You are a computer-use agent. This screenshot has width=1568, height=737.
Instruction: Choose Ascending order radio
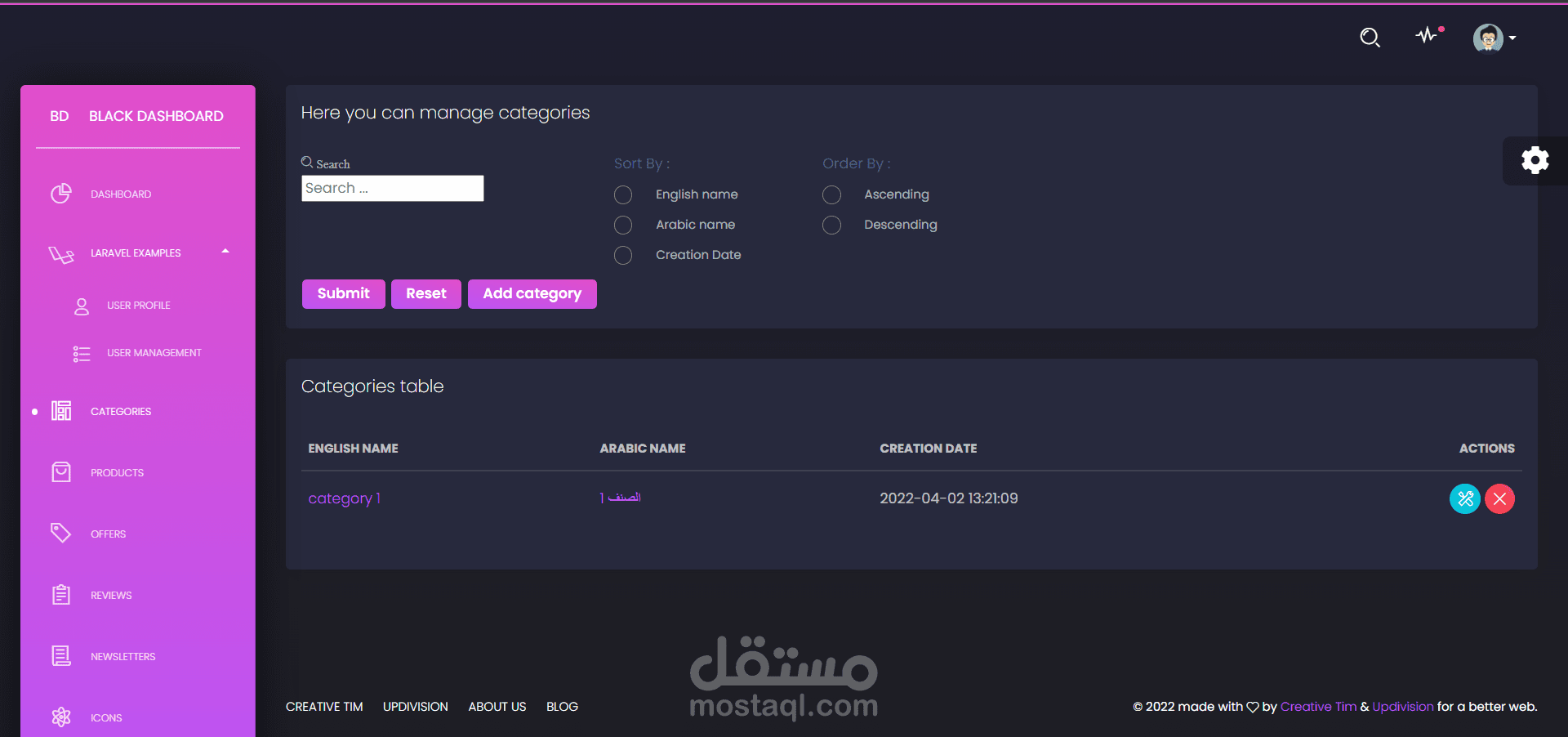[831, 194]
